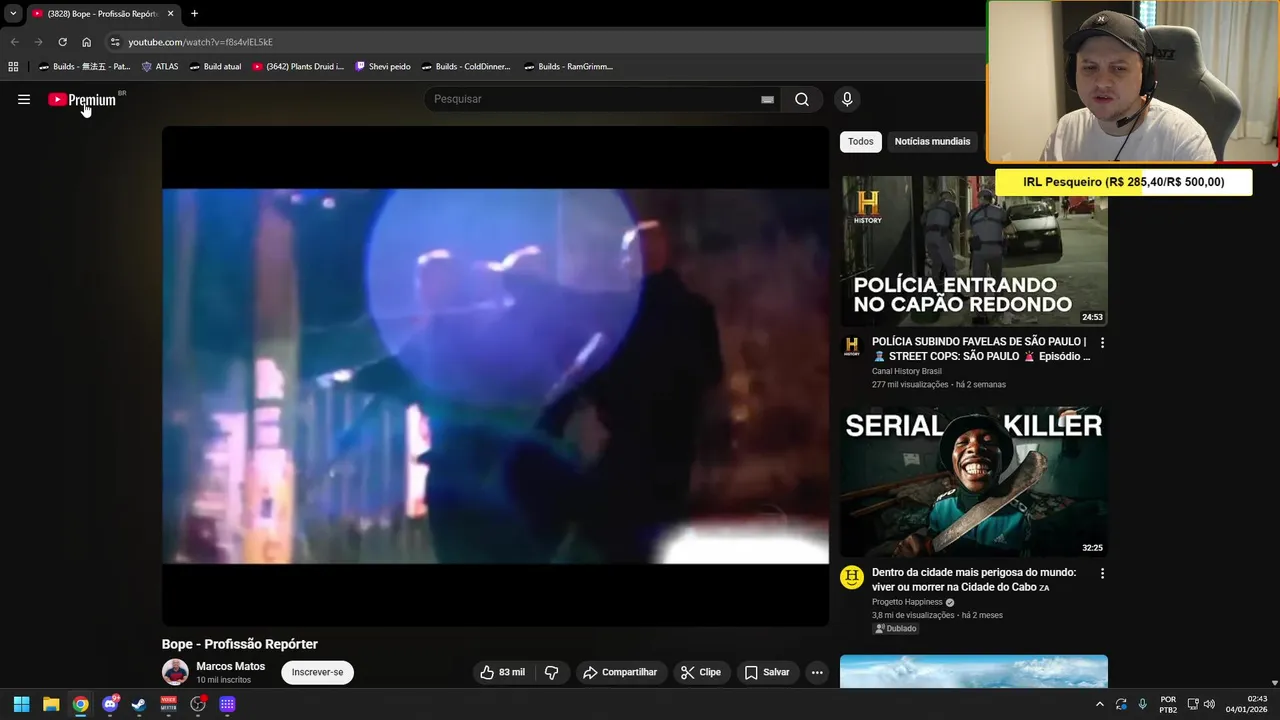
Task: Open Chrome apps grid in bookmarks bar
Action: [x=13, y=67]
